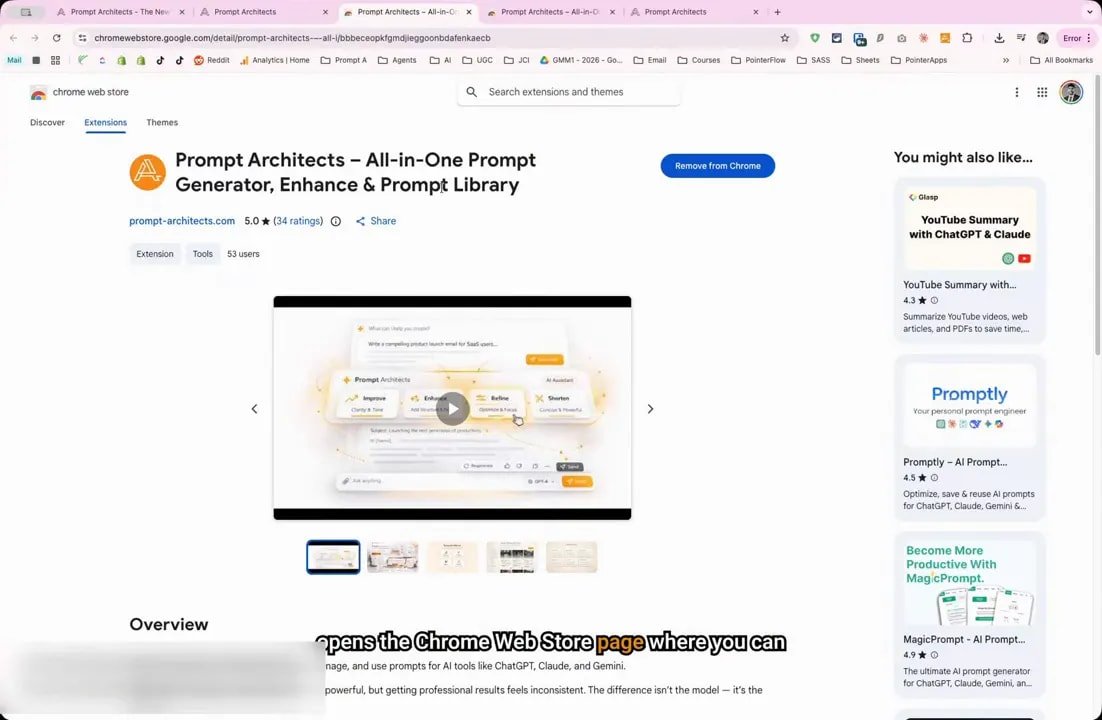Expand the tab search dropdown arrow

(1089, 12)
